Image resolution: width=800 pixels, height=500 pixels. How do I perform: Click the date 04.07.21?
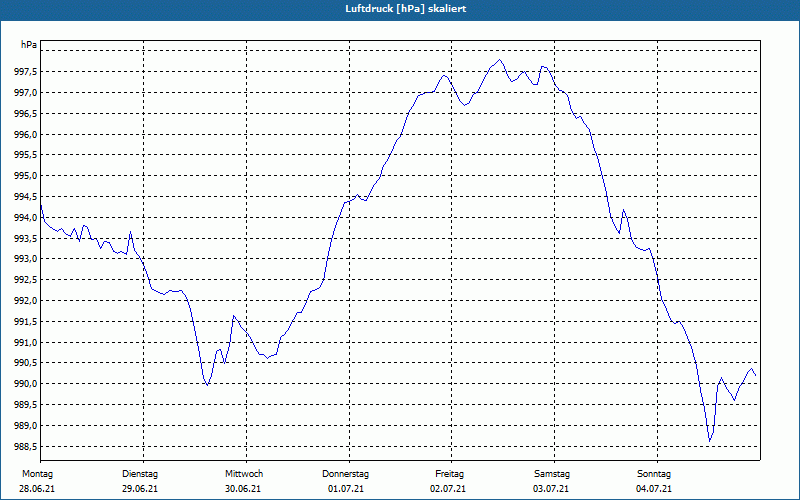pyautogui.click(x=654, y=489)
